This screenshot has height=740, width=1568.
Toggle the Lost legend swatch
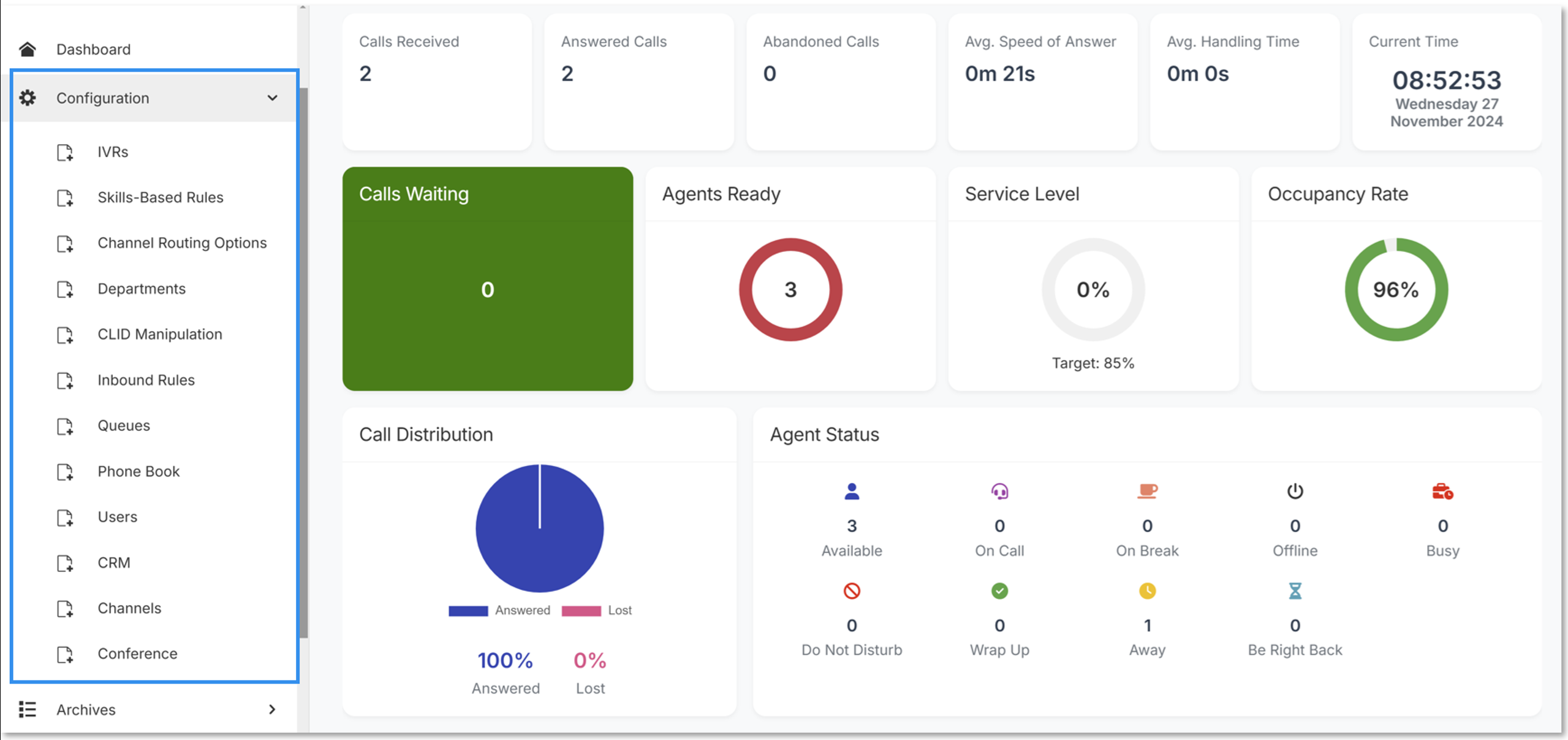(x=581, y=611)
